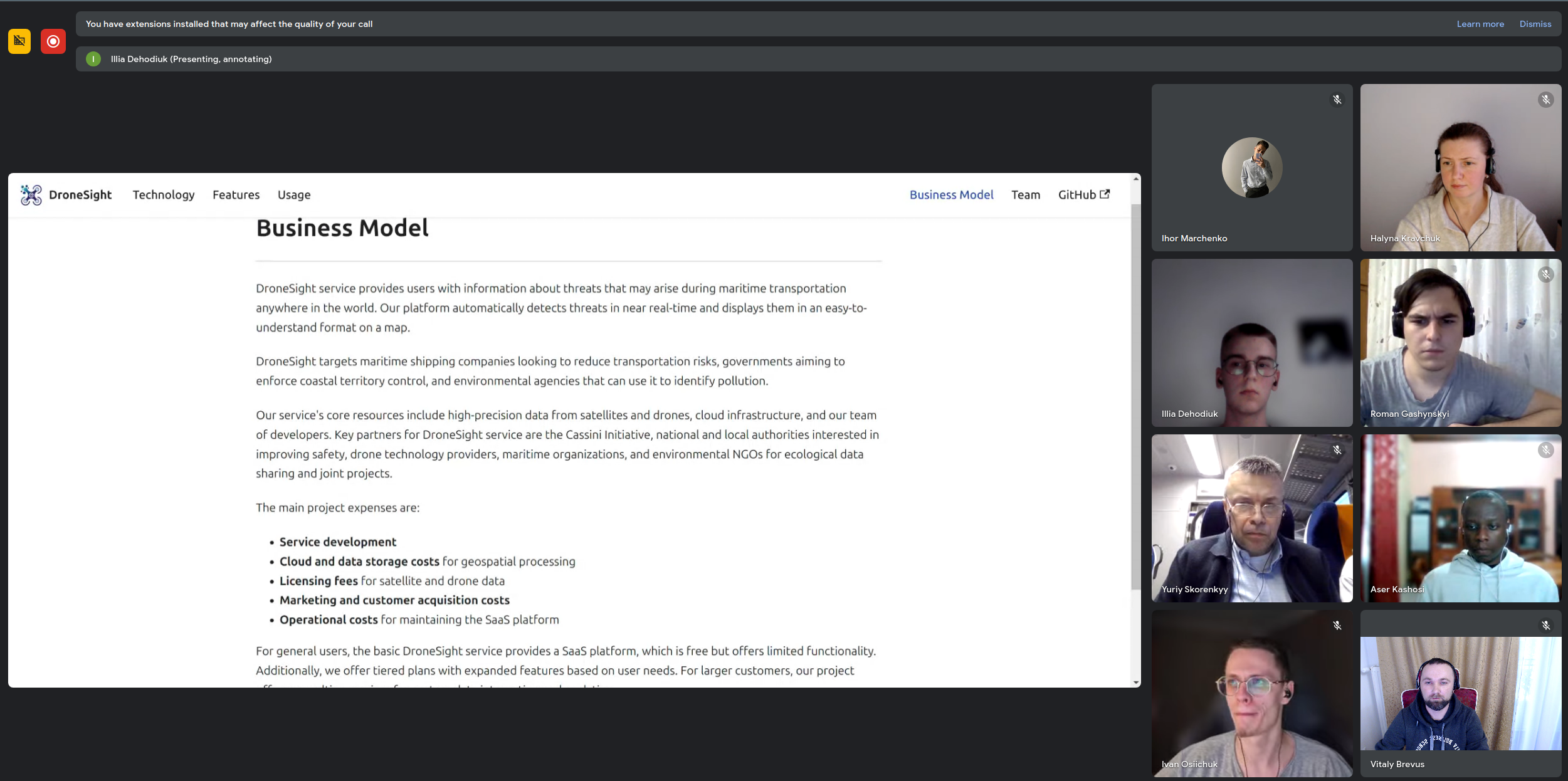This screenshot has height=781, width=1568.
Task: Click the page scroll down arrow
Action: (x=1135, y=683)
